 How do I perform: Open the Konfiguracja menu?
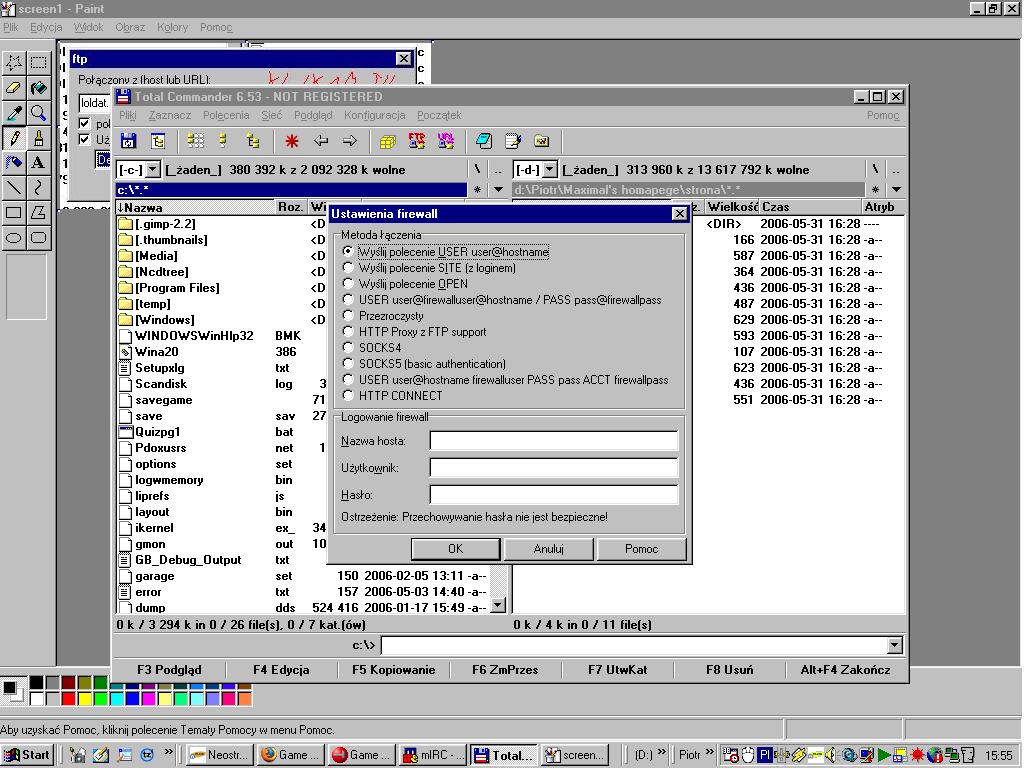tap(374, 116)
